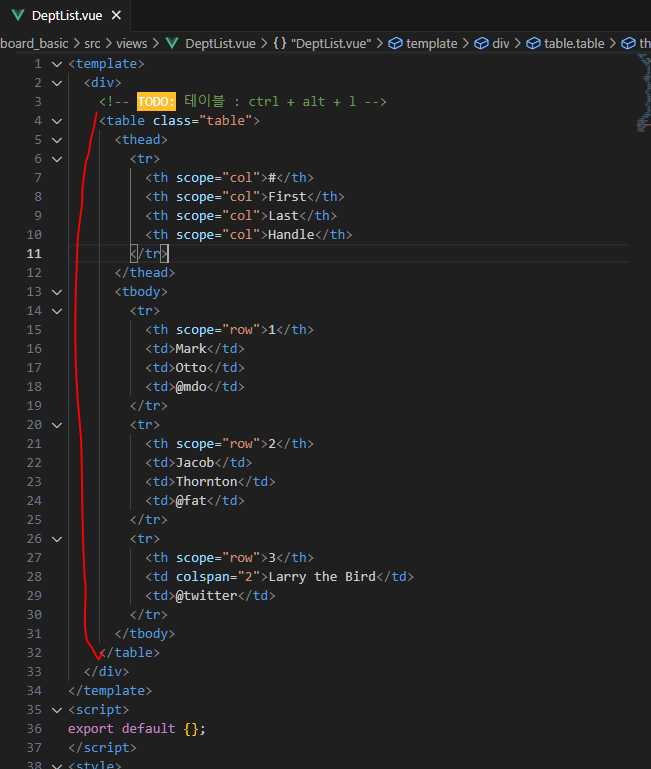Place cursor on 'Handle' header text
The image size is (651, 769).
click(x=291, y=235)
